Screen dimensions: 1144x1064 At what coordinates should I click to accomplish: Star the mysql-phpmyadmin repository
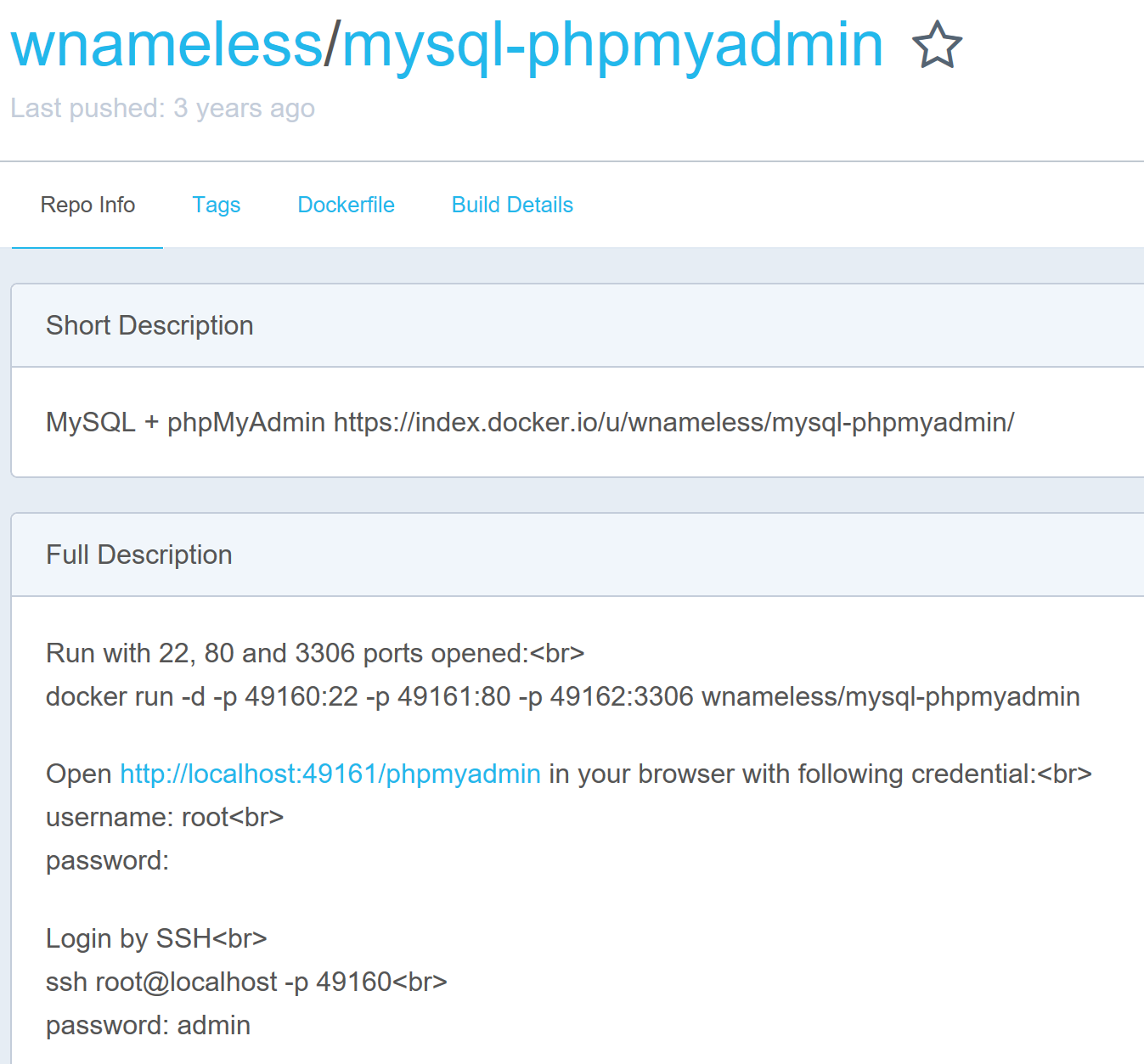(937, 45)
